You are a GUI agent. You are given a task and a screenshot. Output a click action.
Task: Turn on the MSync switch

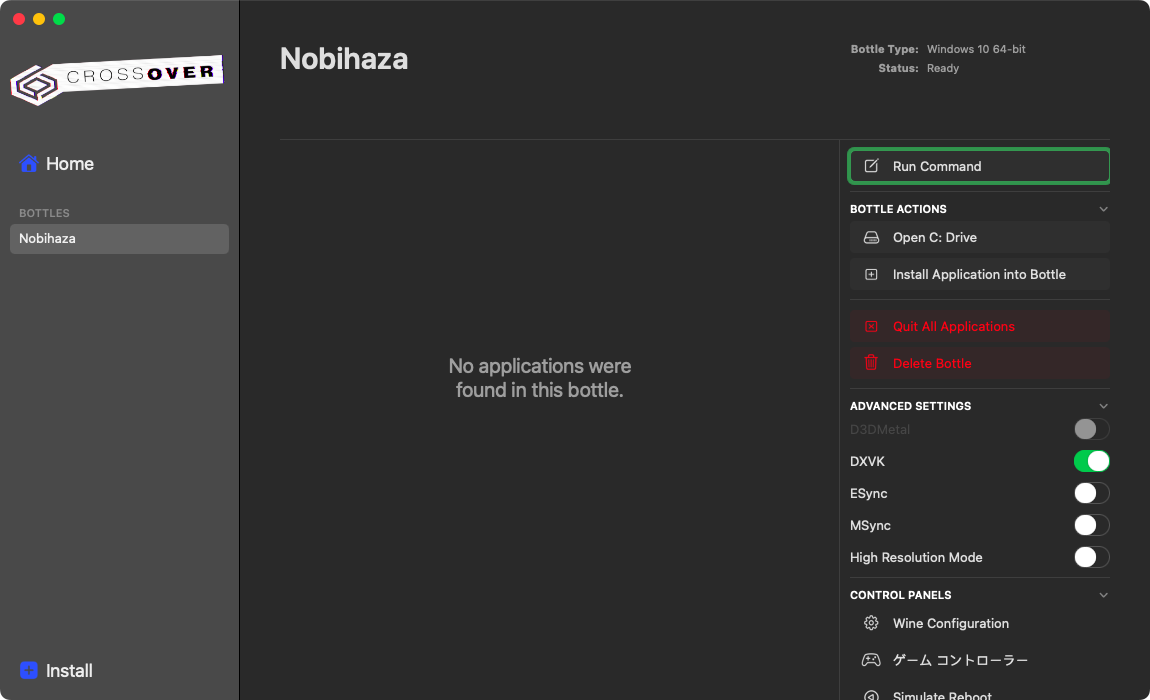[x=1091, y=525]
